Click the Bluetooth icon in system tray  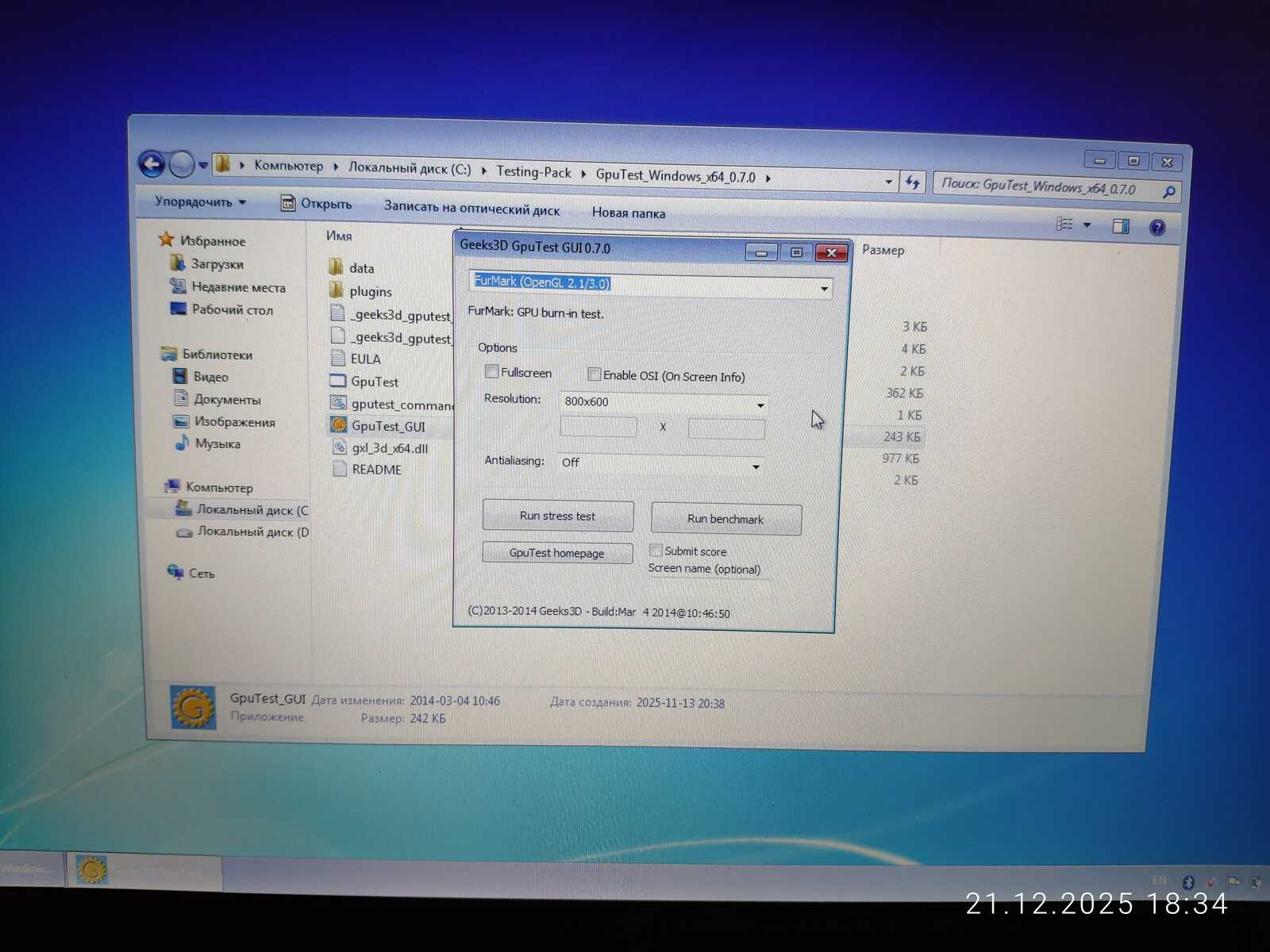[1188, 882]
